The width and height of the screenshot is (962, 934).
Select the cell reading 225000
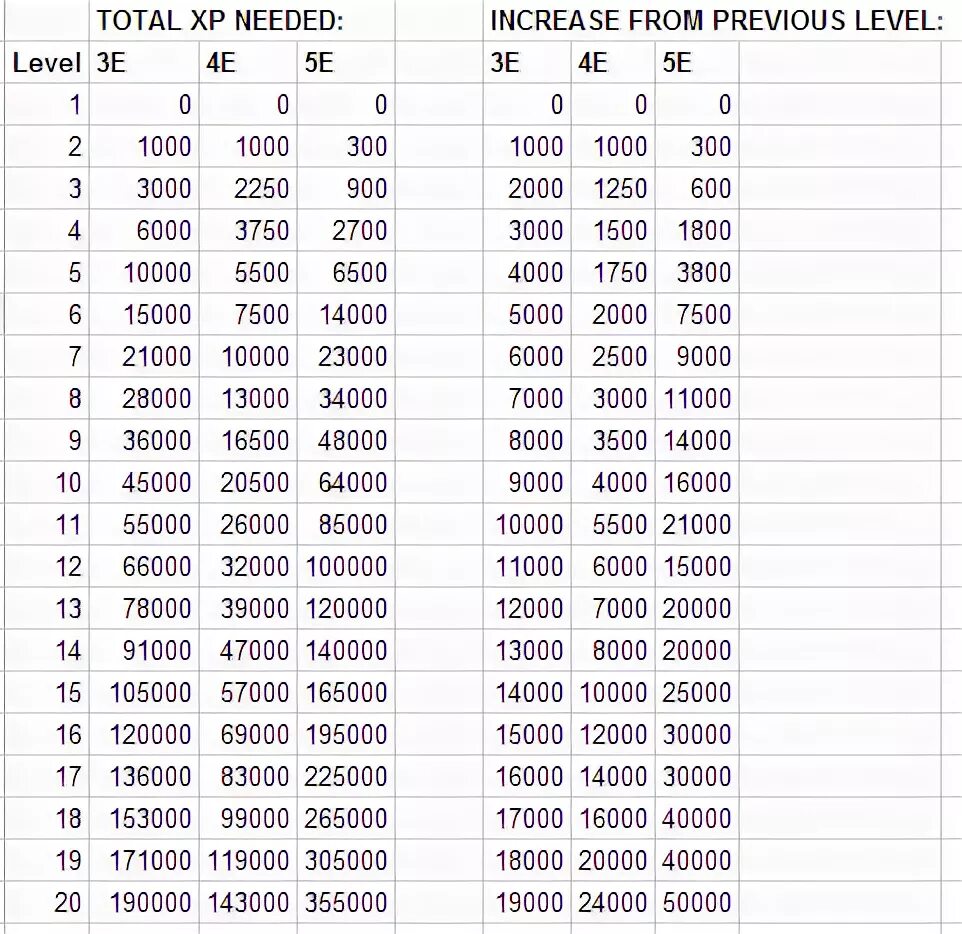tap(346, 776)
